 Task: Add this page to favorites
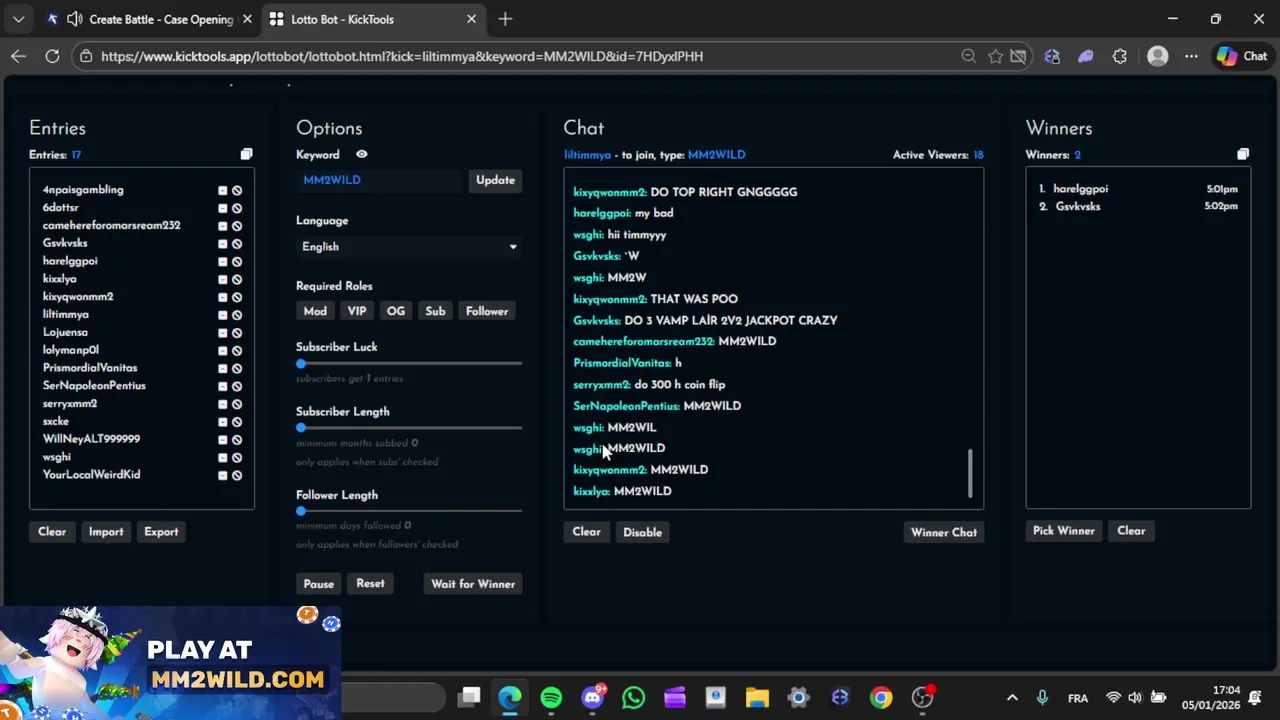click(996, 56)
